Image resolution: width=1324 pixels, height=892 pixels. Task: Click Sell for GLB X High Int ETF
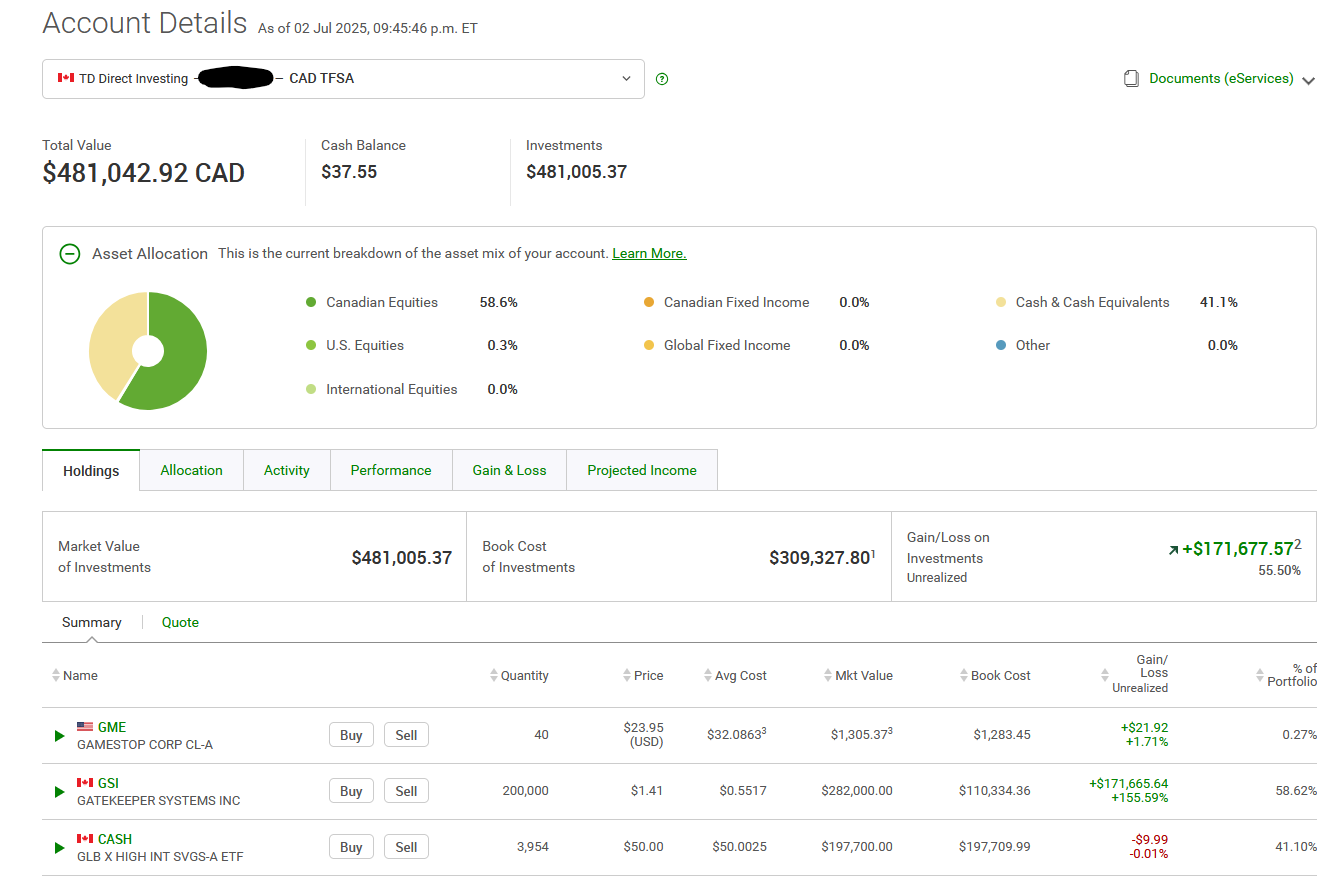pyautogui.click(x=406, y=847)
